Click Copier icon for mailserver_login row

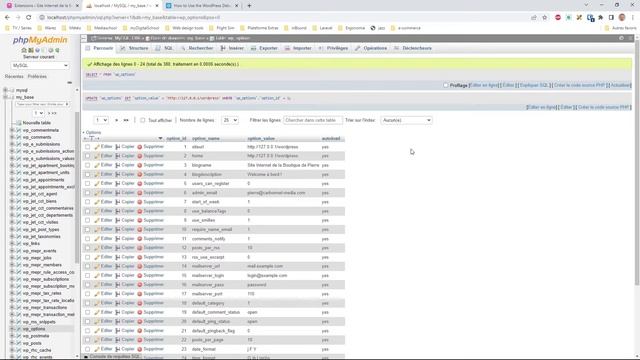coord(118,276)
